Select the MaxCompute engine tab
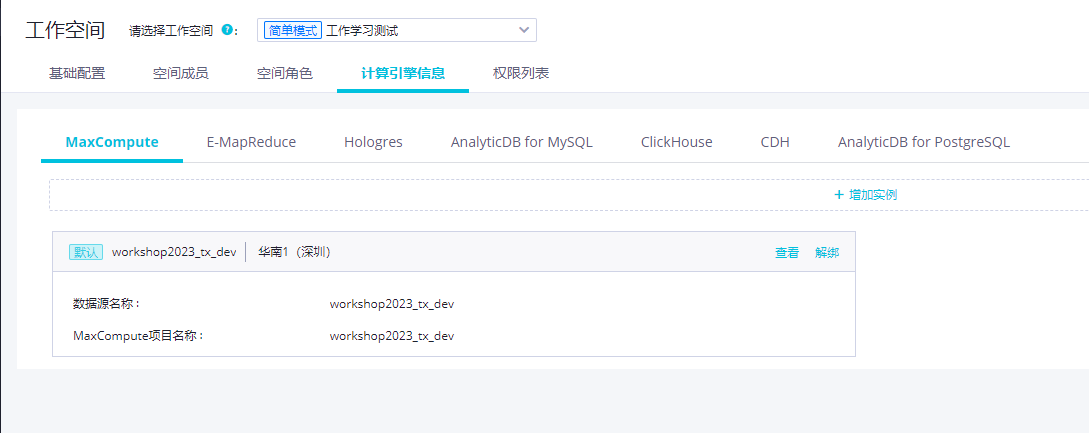This screenshot has height=433, width=1089. [x=112, y=142]
